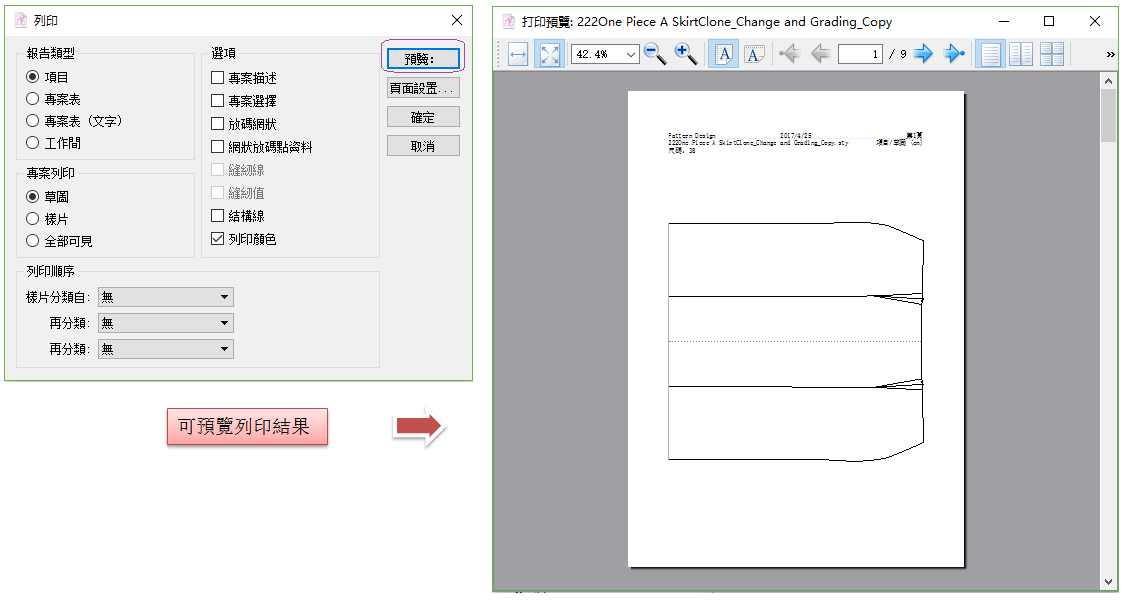The image size is (1124, 601).
Task: Click the 頁面設置 button
Action: point(423,89)
